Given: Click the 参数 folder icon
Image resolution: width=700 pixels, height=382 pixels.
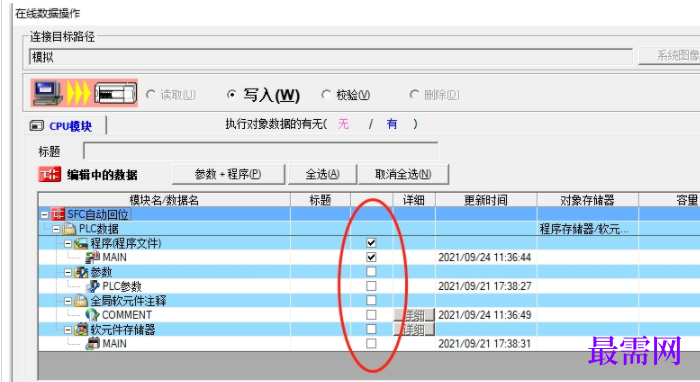Looking at the screenshot, I should click(81, 272).
